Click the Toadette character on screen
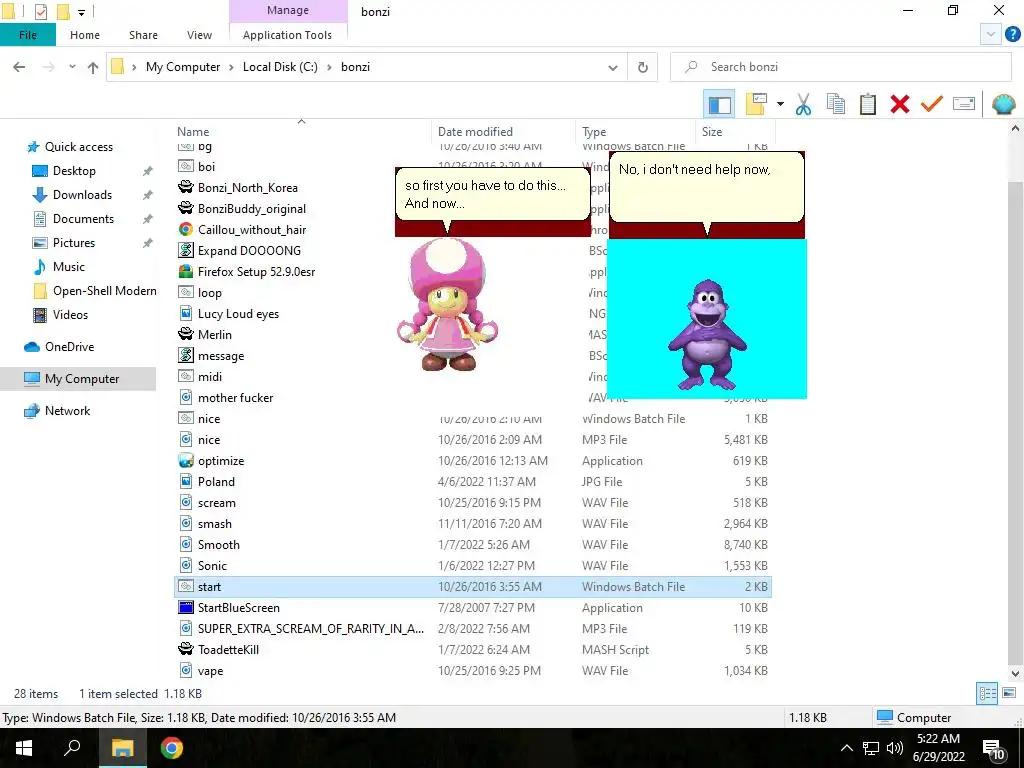Image resolution: width=1024 pixels, height=768 pixels. [447, 304]
